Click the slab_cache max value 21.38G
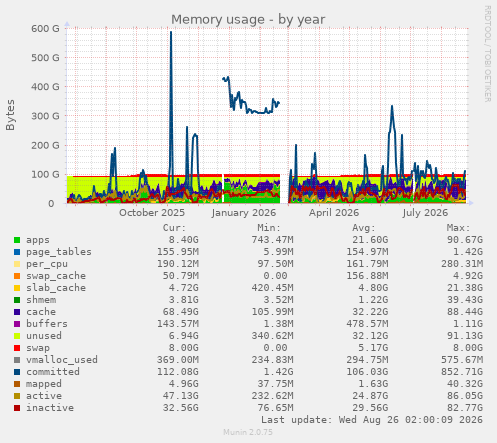Screen dimensions: 497x443 465,288
